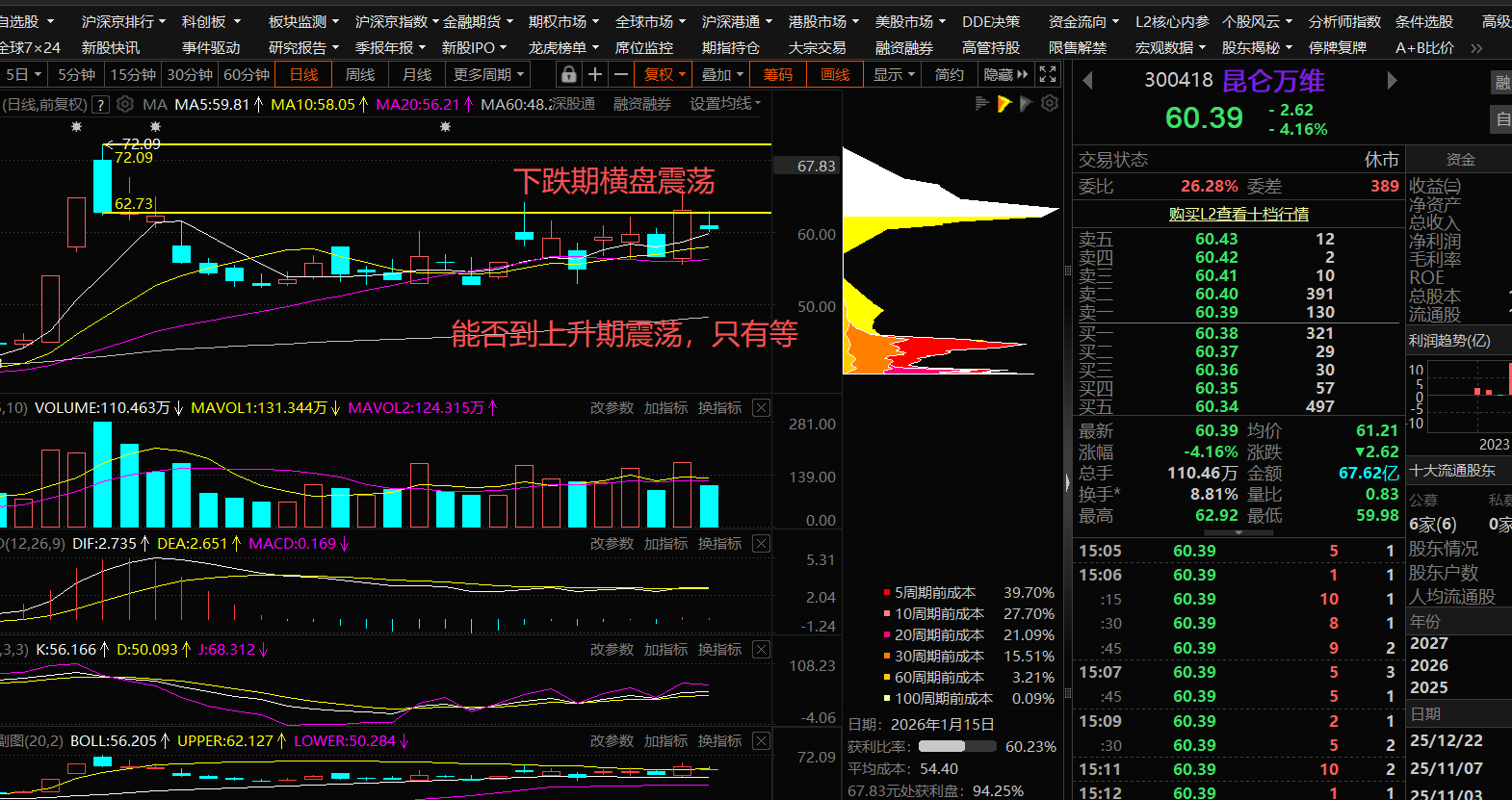Click the 获利比率 progress bar
The height and width of the screenshot is (800, 1512).
957,747
